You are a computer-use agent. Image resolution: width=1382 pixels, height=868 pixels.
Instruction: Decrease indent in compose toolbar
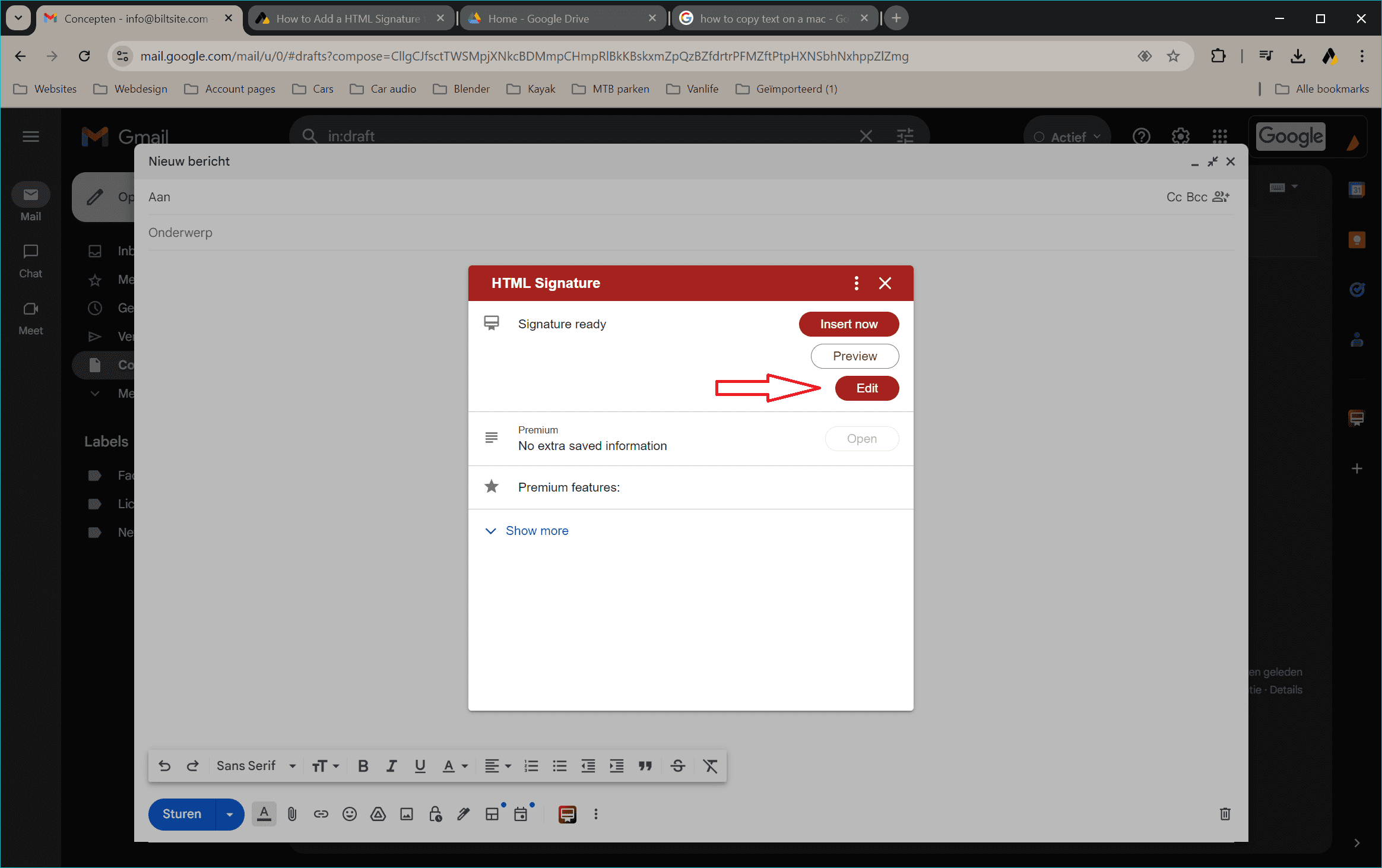tap(588, 766)
